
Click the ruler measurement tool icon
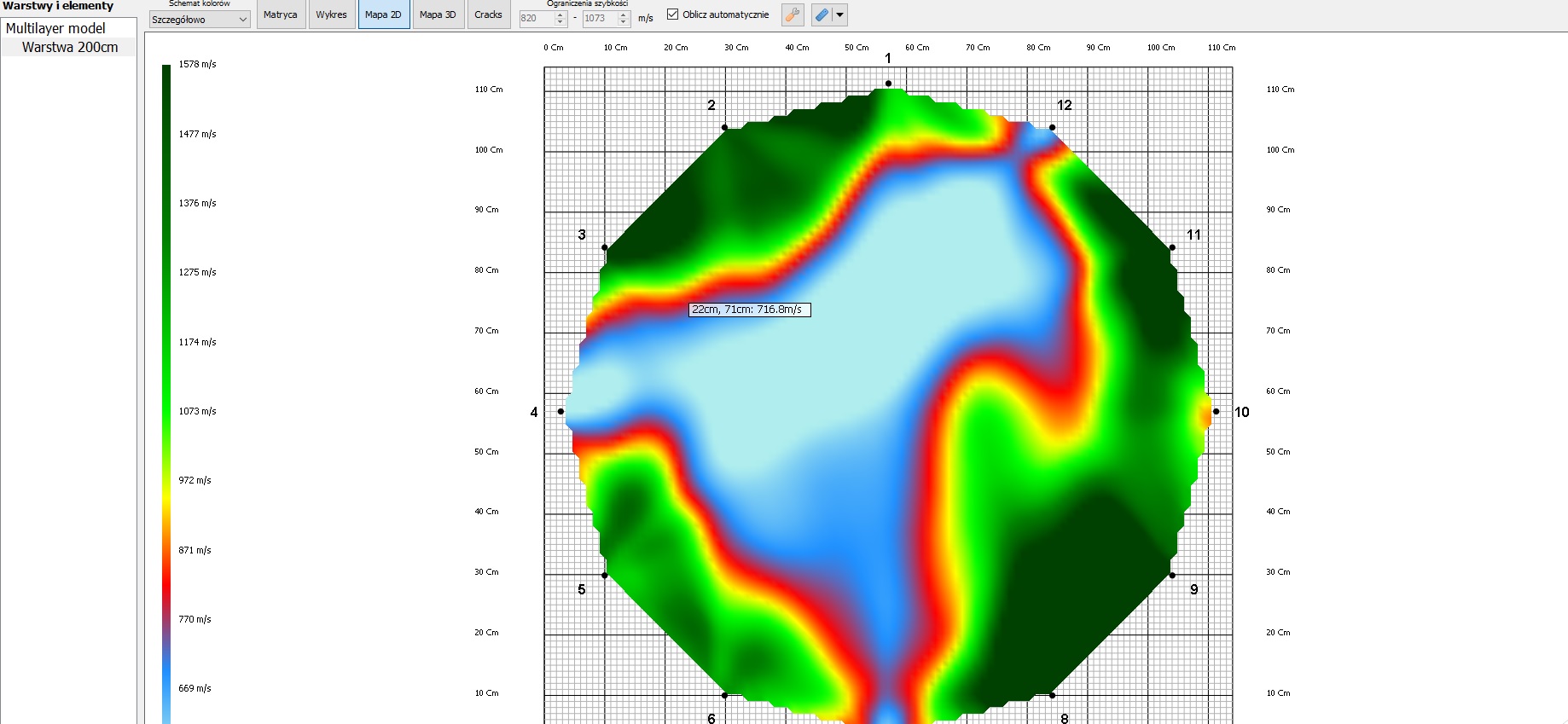point(822,14)
